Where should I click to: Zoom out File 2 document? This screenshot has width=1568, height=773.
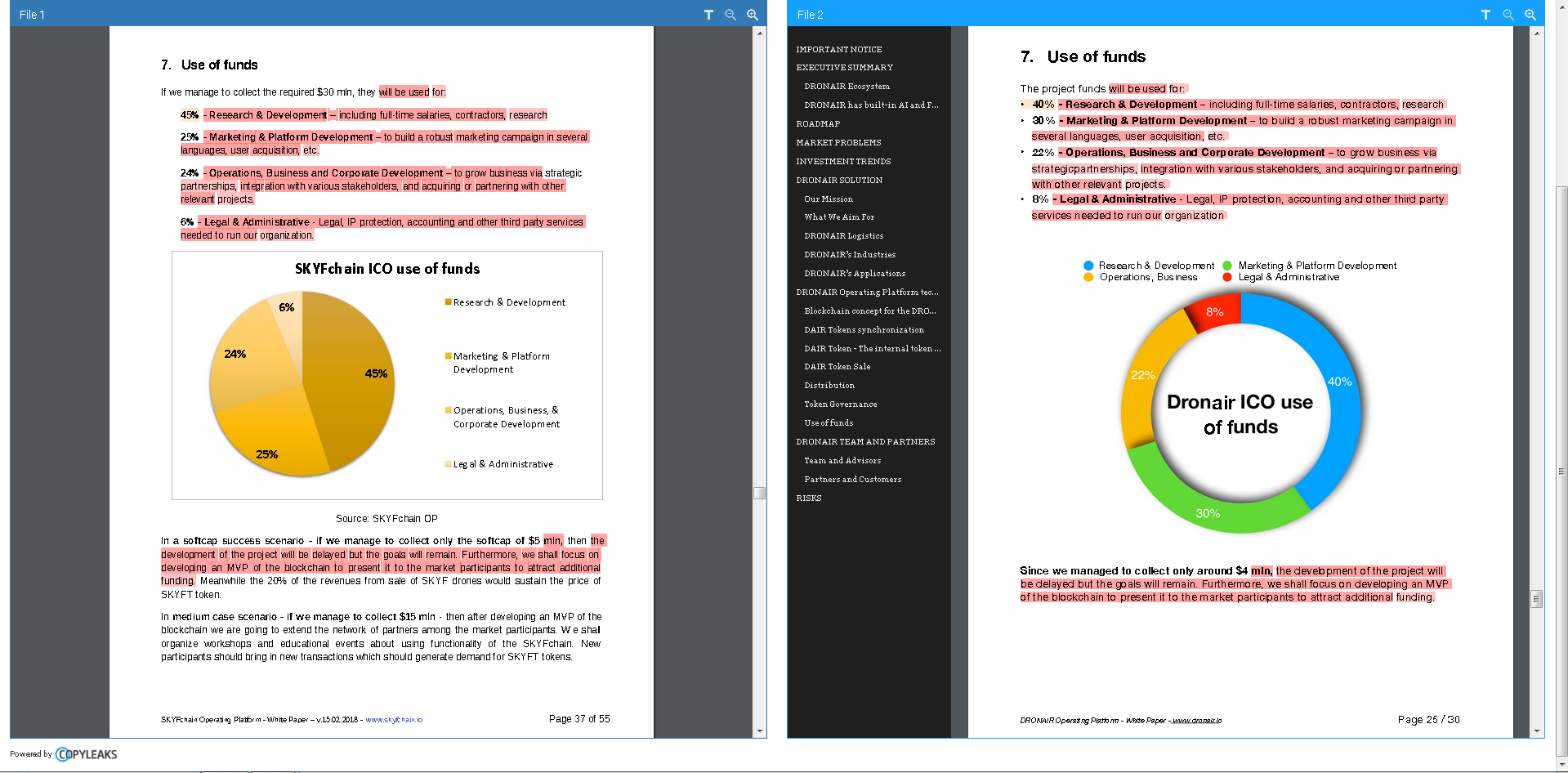tap(1508, 15)
